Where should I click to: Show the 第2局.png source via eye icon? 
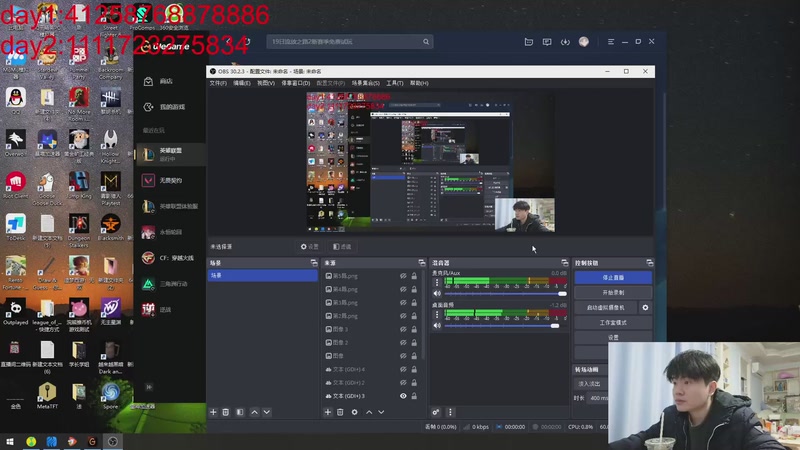point(403,316)
